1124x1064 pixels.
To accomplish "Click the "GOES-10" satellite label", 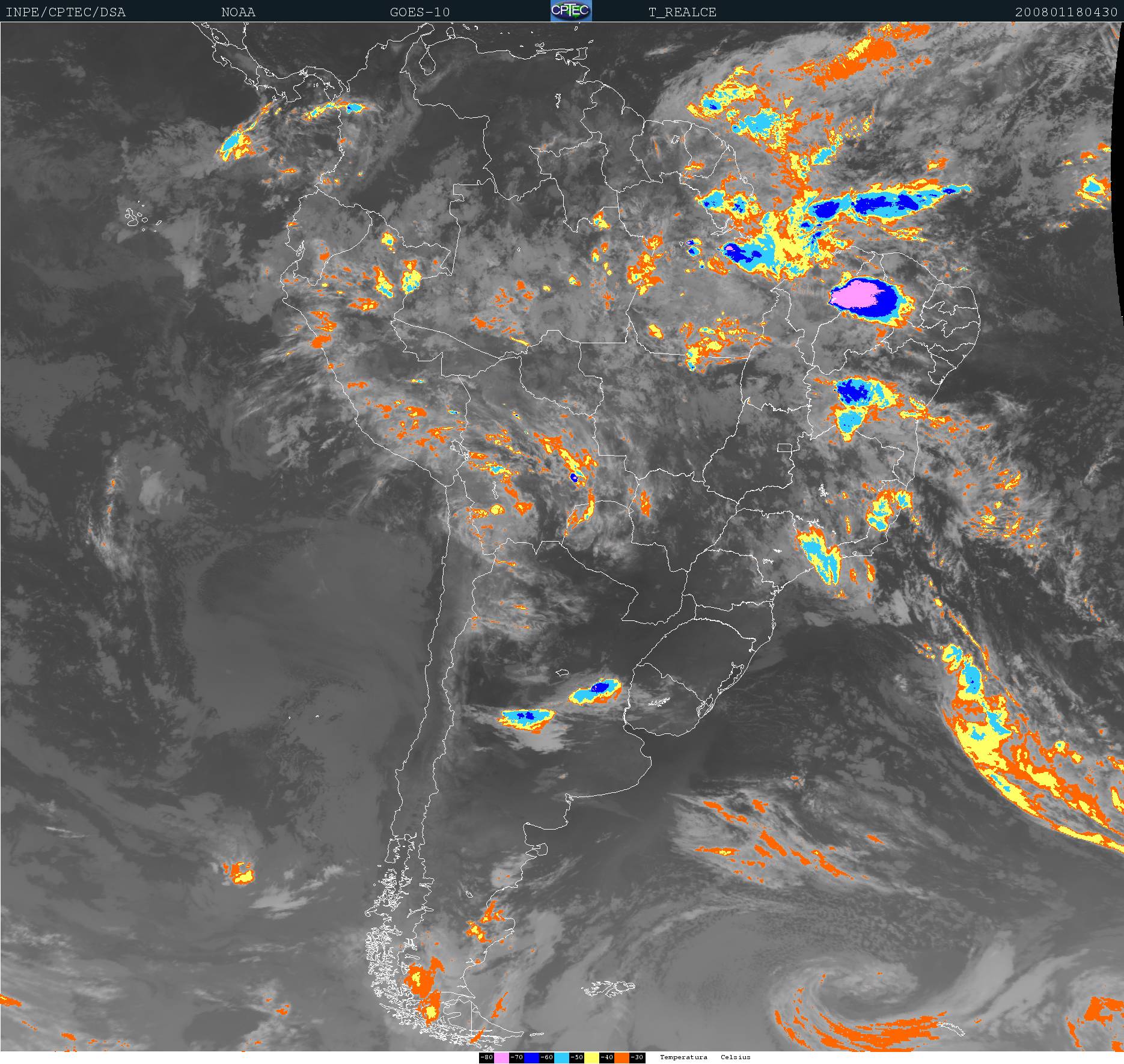I will pos(420,12).
